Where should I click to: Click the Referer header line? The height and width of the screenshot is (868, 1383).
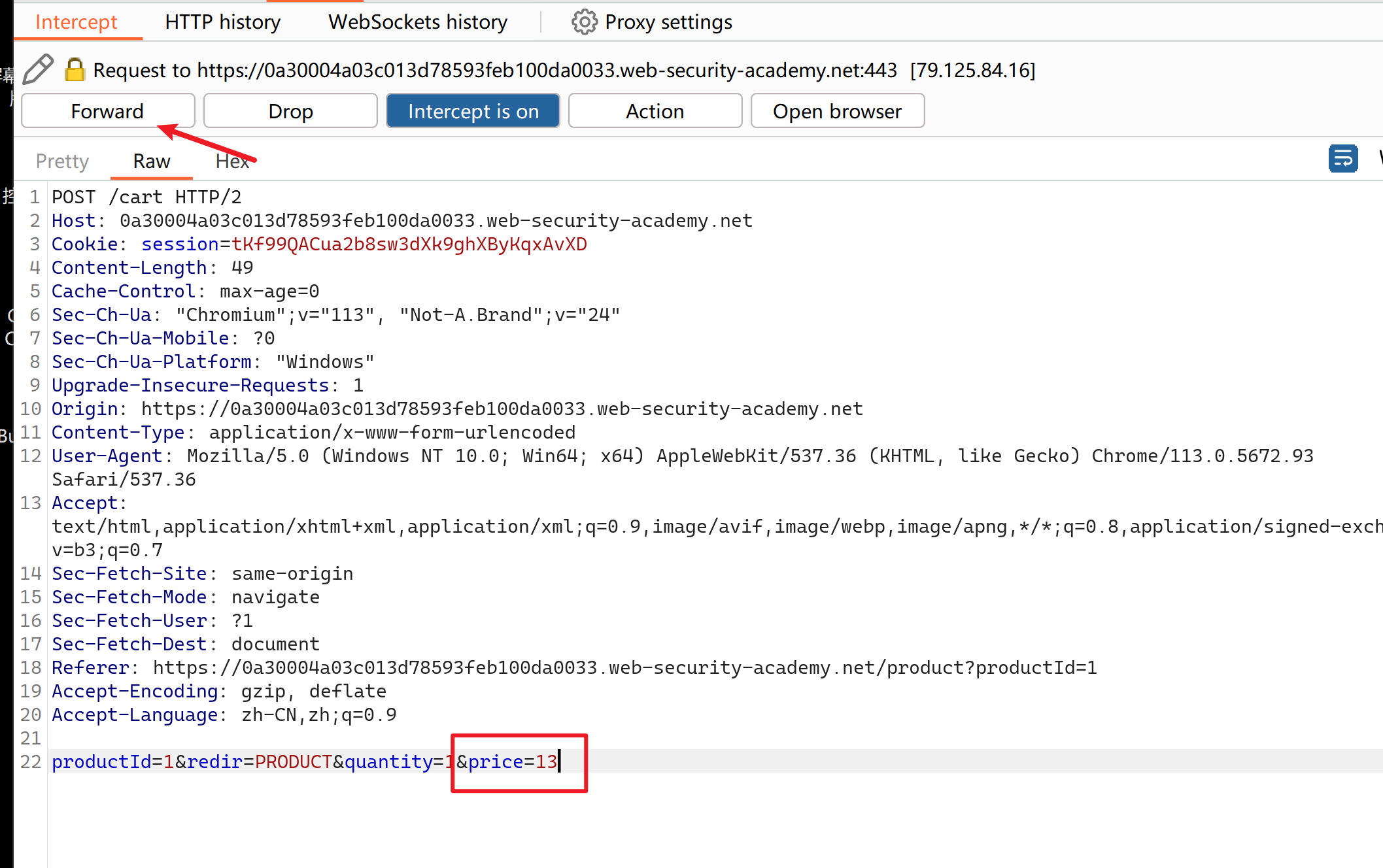[574, 667]
